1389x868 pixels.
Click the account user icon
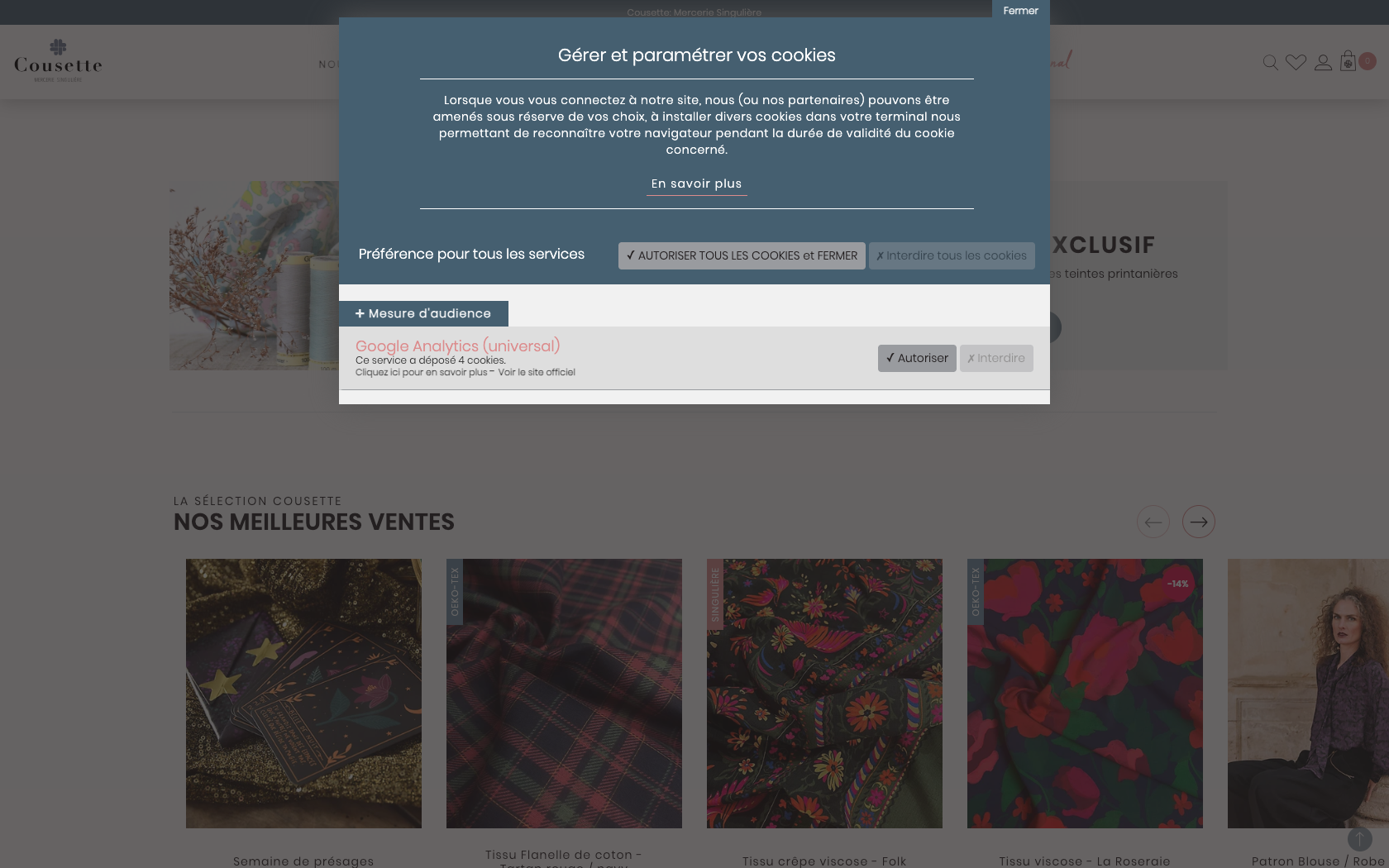point(1323,61)
